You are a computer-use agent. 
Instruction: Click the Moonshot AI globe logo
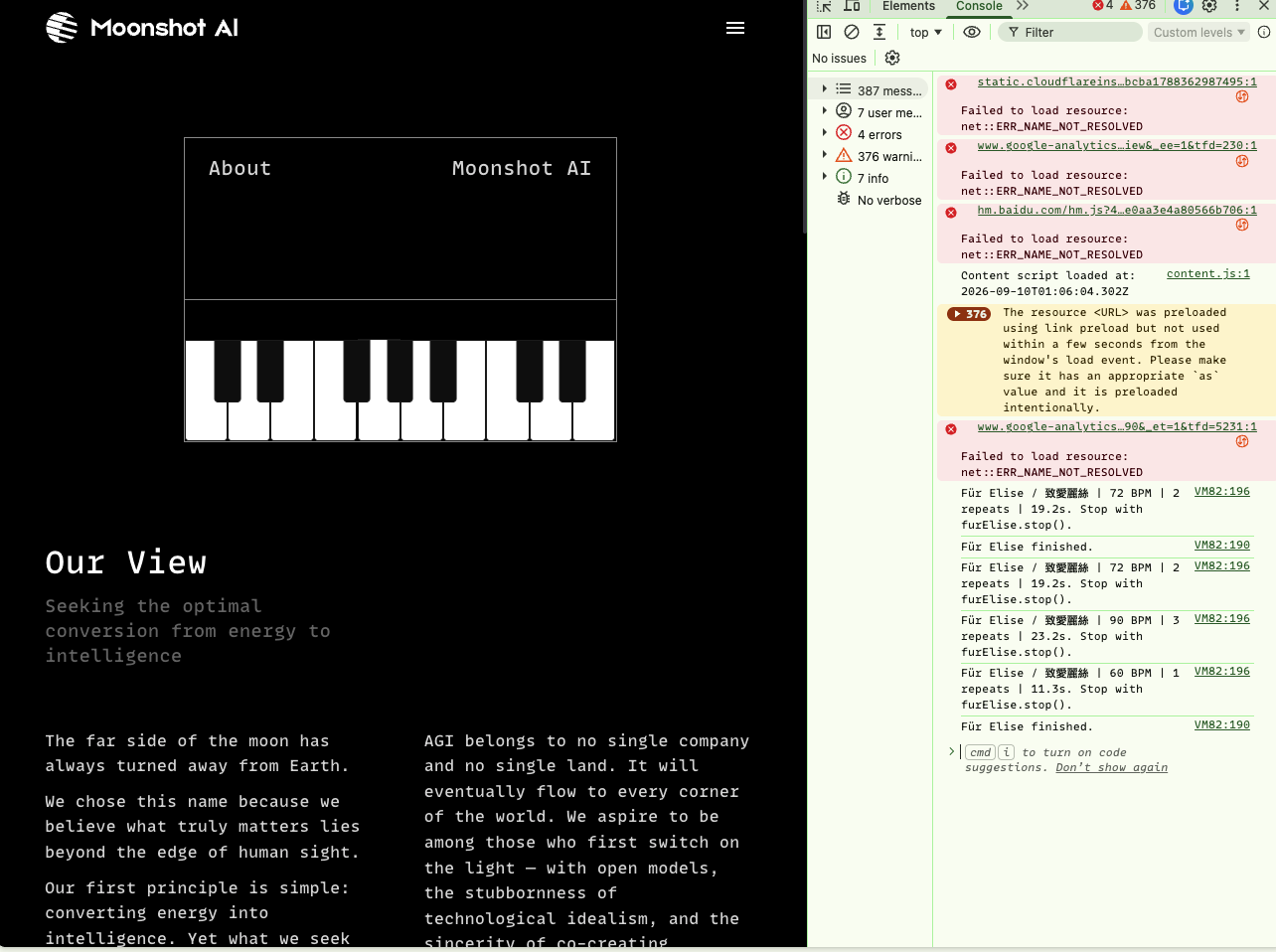point(62,28)
